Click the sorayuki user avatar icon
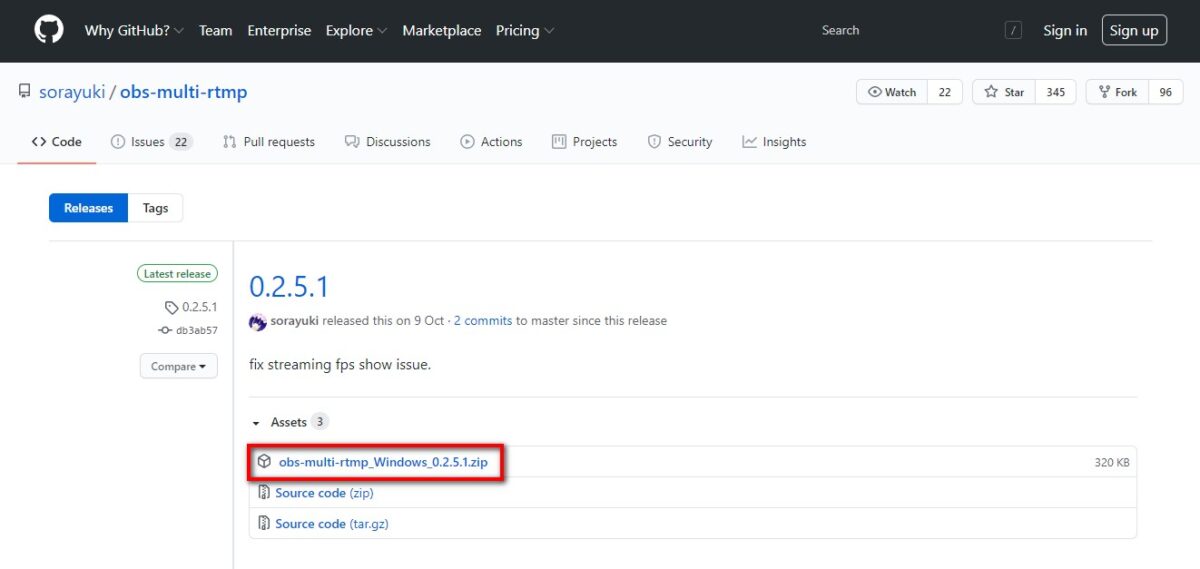Viewport: 1200px width, 569px height. (258, 321)
